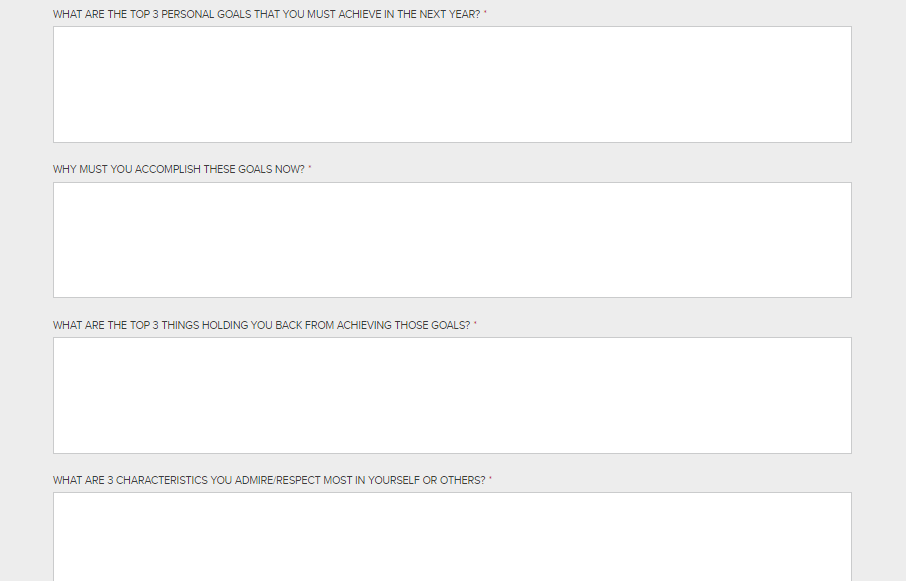906x581 pixels.
Task: Click the 'Why must you accomplish these goals now?' label
Action: click(x=178, y=170)
